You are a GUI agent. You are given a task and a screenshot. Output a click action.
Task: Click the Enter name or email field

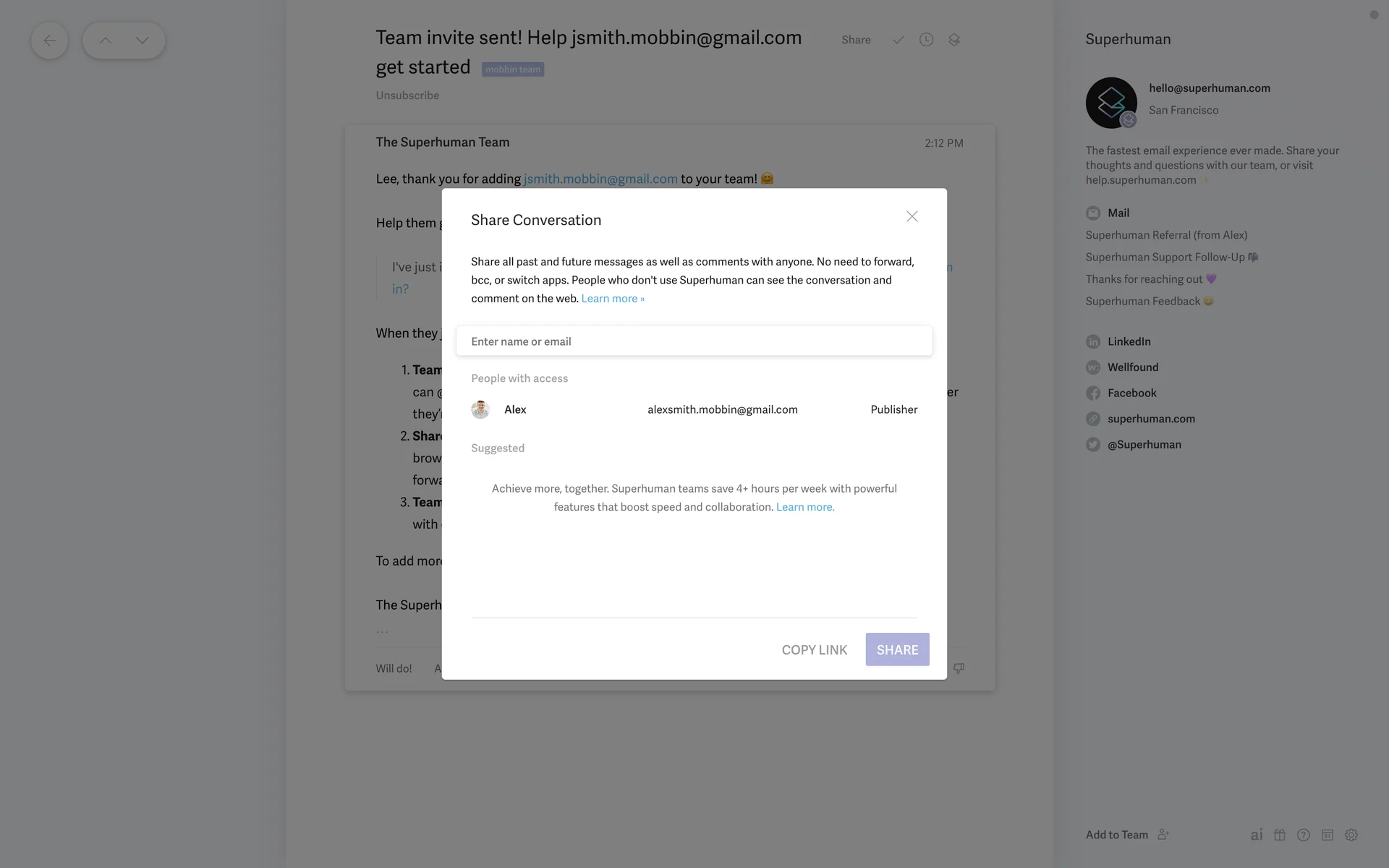[694, 341]
